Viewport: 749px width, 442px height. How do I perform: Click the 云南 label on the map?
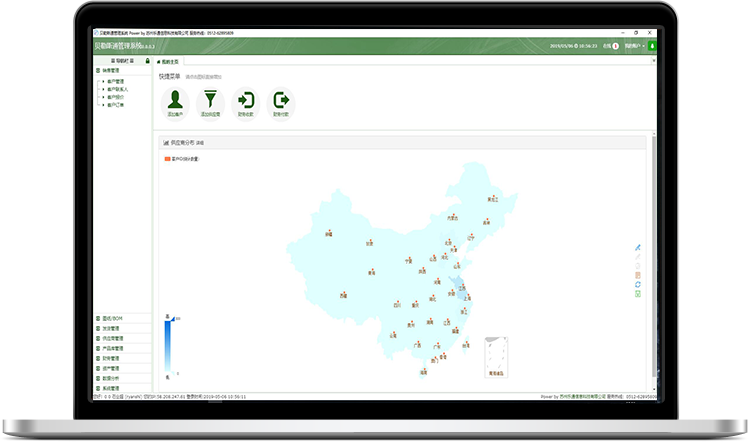pyautogui.click(x=393, y=336)
